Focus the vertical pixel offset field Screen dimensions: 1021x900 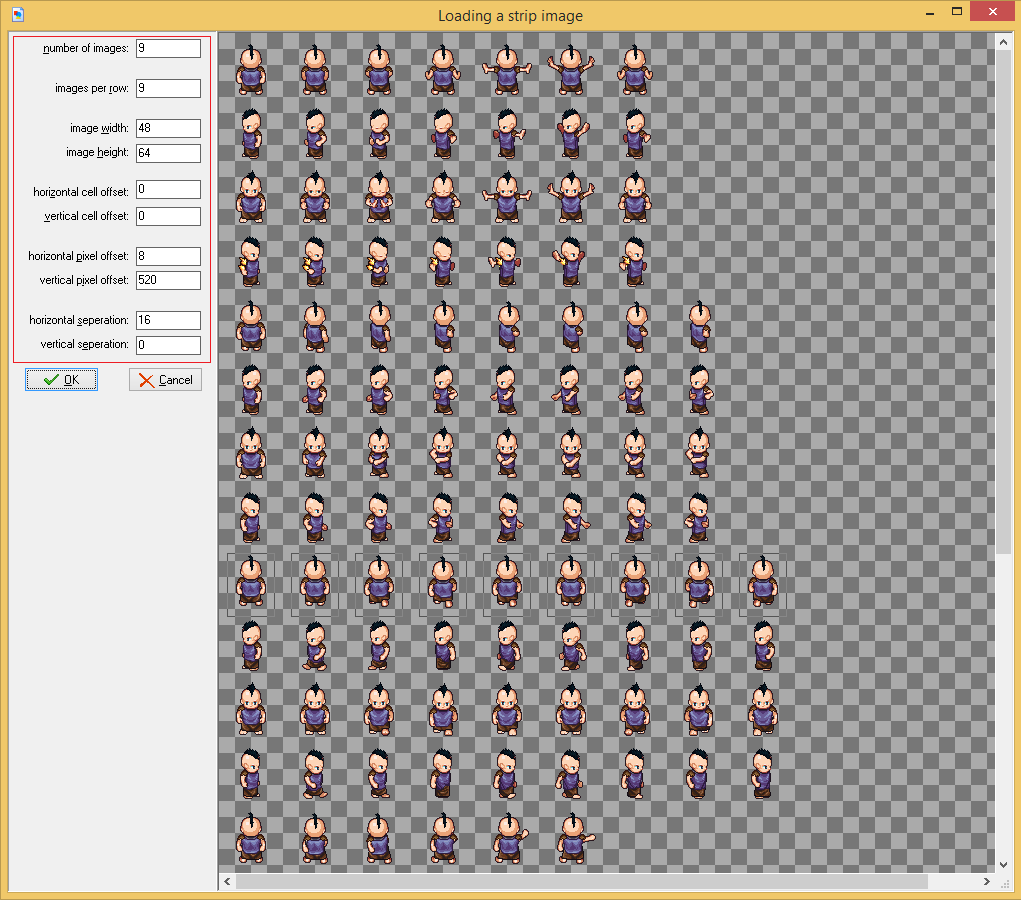(x=168, y=280)
